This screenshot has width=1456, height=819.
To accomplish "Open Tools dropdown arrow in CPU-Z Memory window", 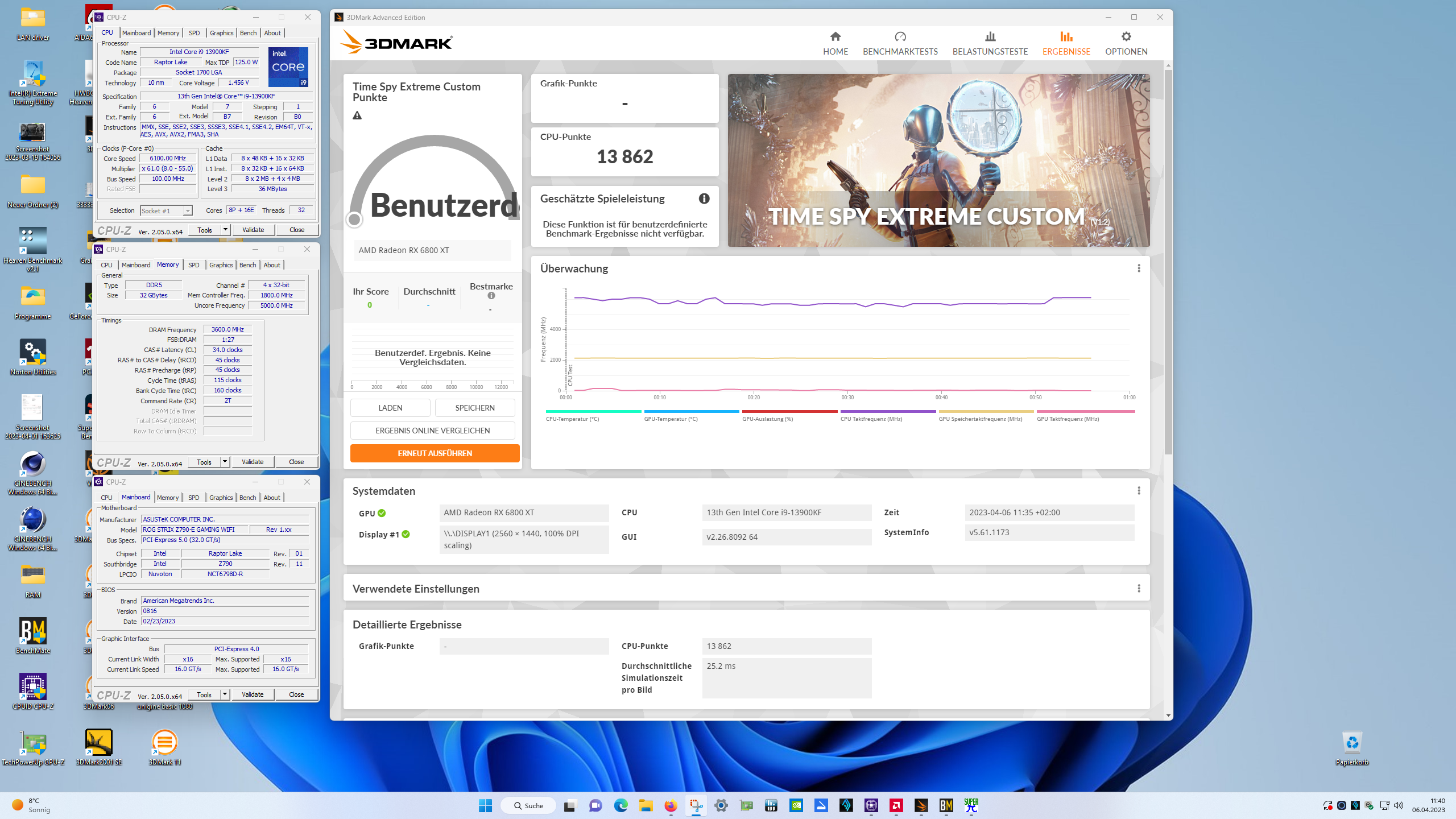I will click(x=225, y=462).
